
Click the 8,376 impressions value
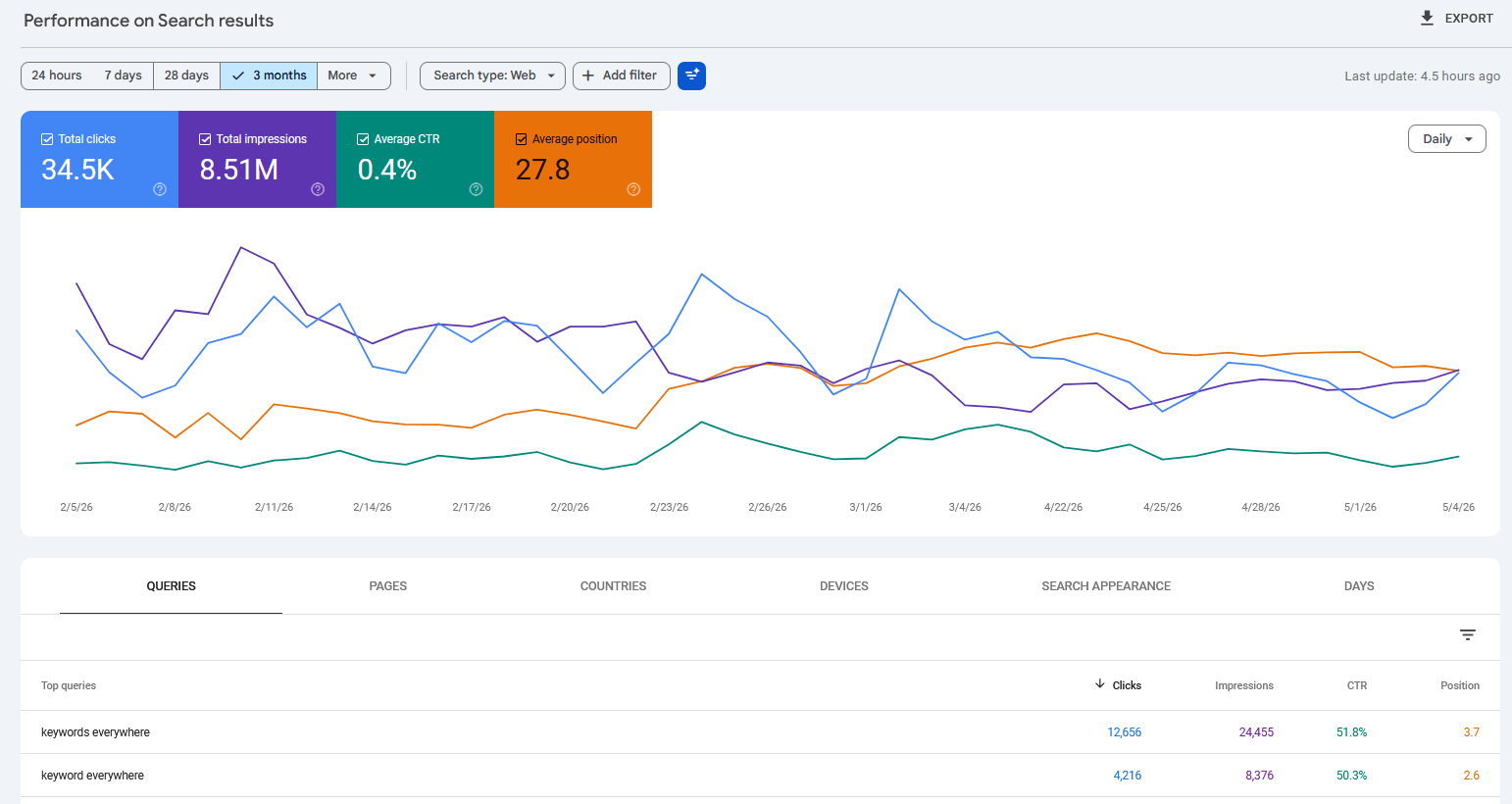[x=1259, y=776]
